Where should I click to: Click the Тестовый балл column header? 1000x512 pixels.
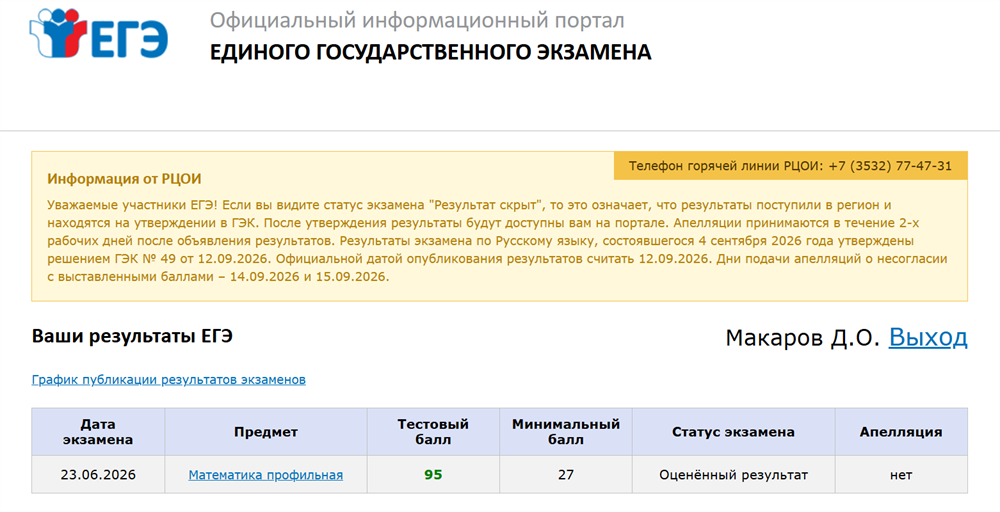pos(433,432)
